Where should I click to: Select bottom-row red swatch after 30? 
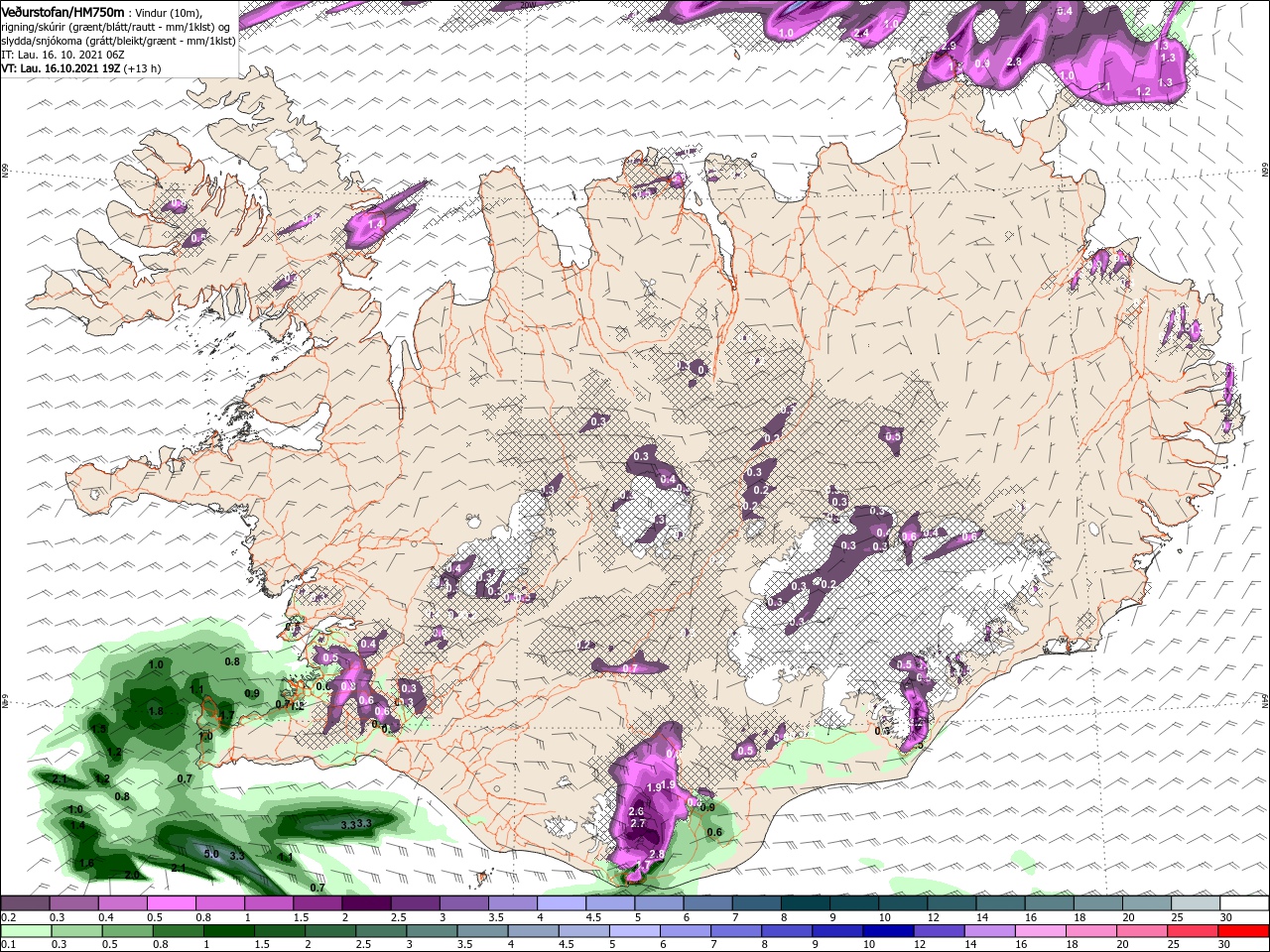[1242, 930]
